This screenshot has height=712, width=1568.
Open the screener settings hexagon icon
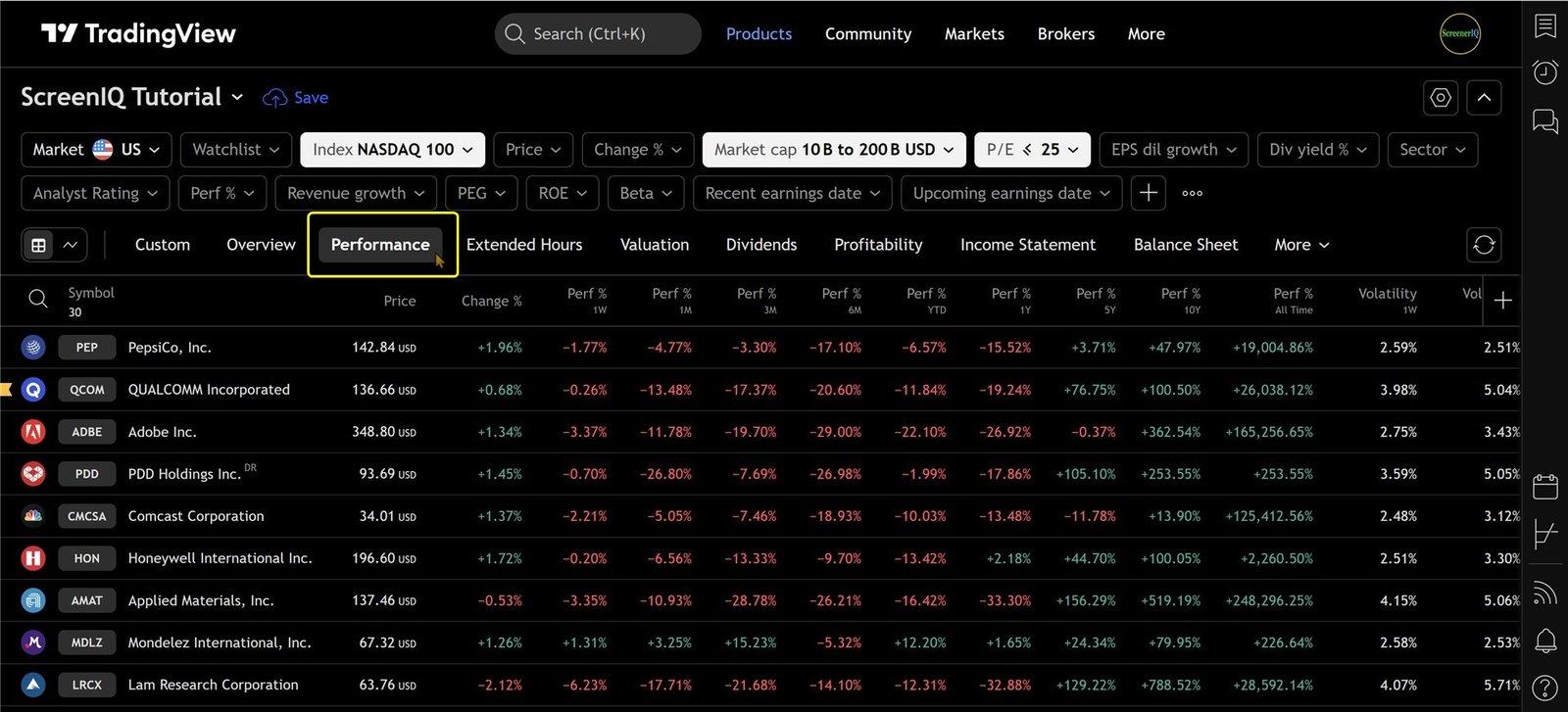(1441, 98)
